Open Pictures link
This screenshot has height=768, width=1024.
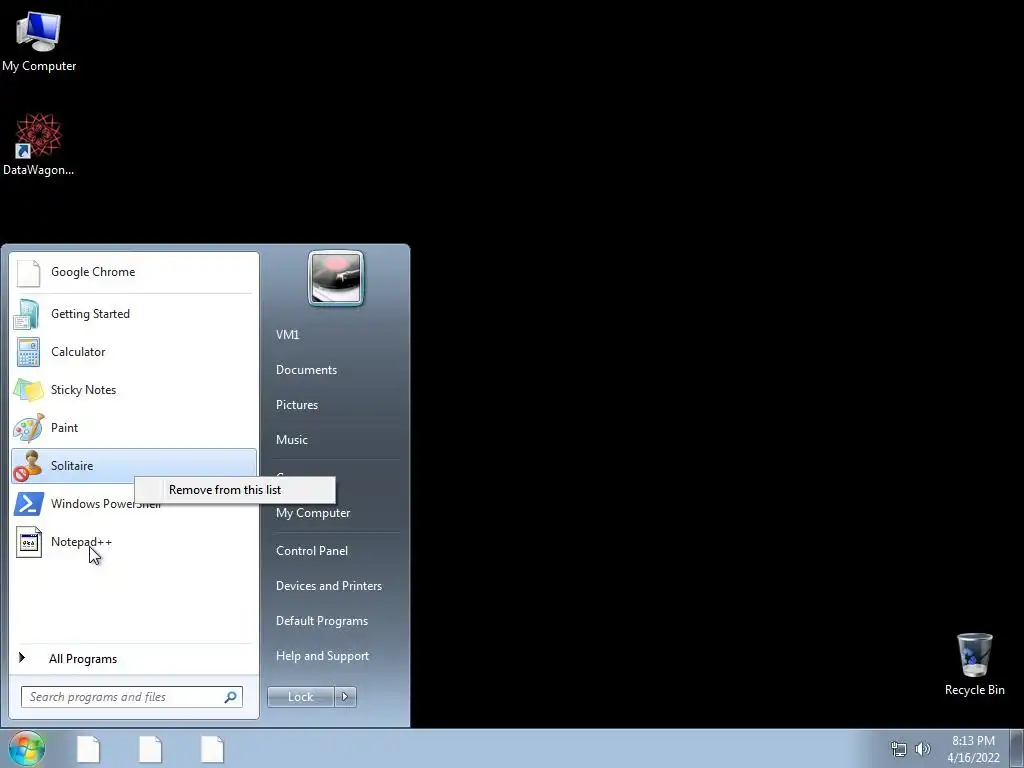(297, 405)
